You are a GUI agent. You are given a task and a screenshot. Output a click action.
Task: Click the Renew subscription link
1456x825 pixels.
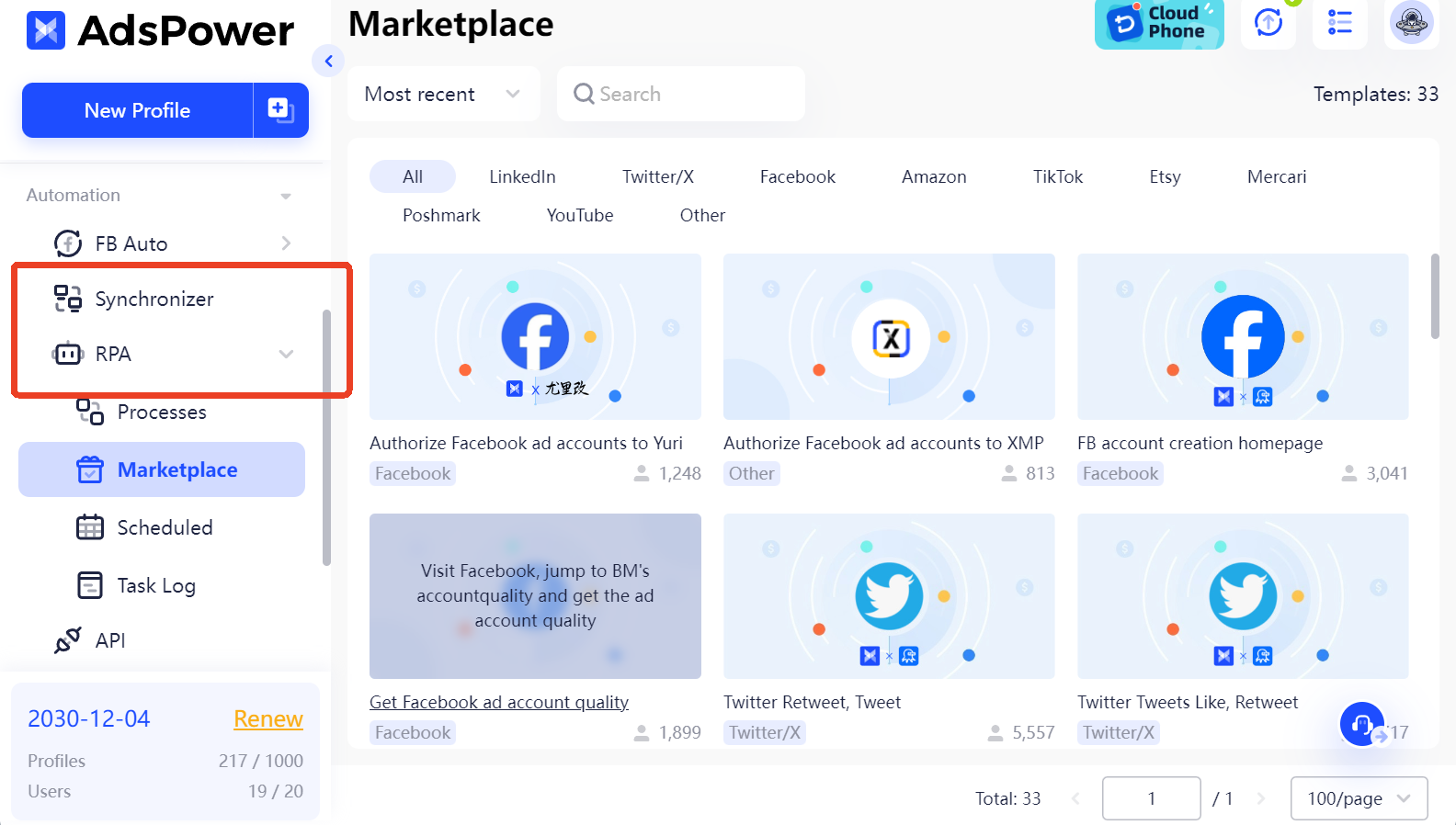coord(267,718)
